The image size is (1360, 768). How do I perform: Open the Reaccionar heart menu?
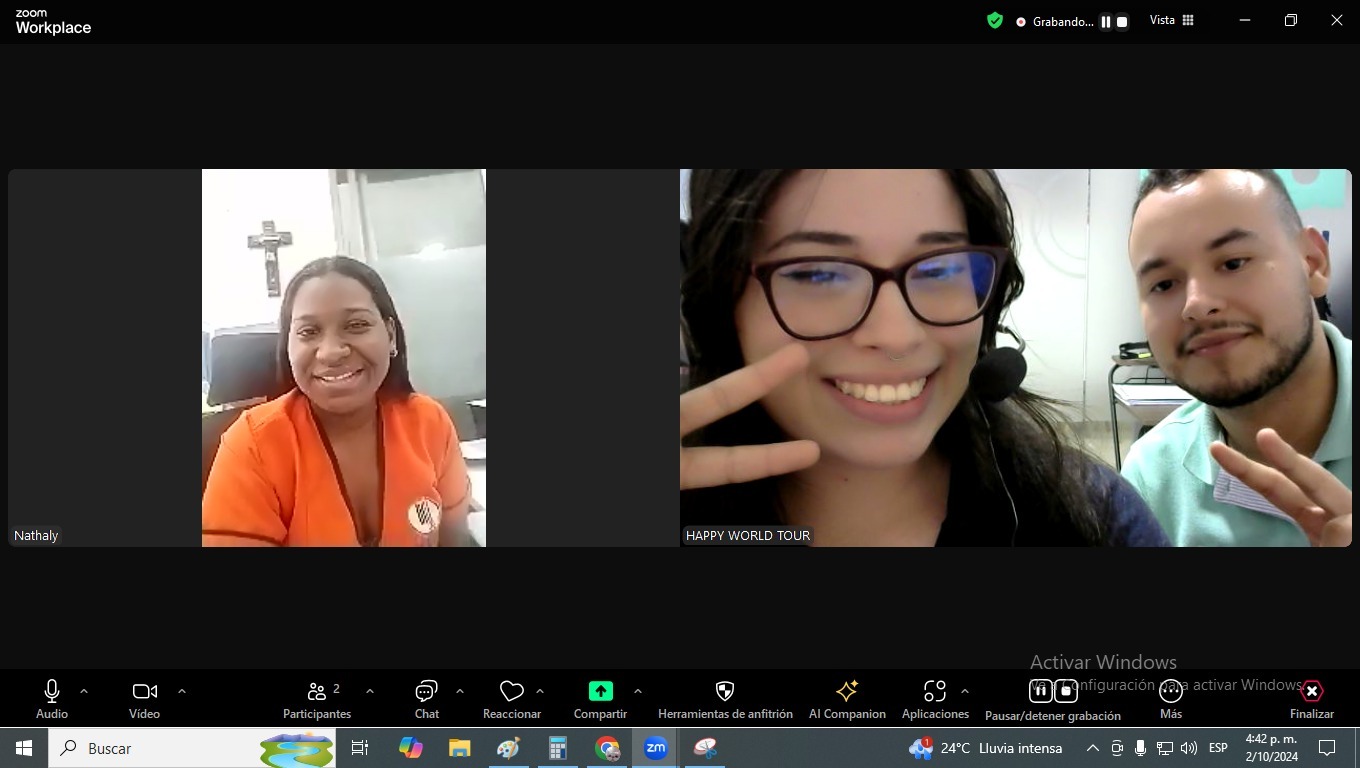(512, 699)
